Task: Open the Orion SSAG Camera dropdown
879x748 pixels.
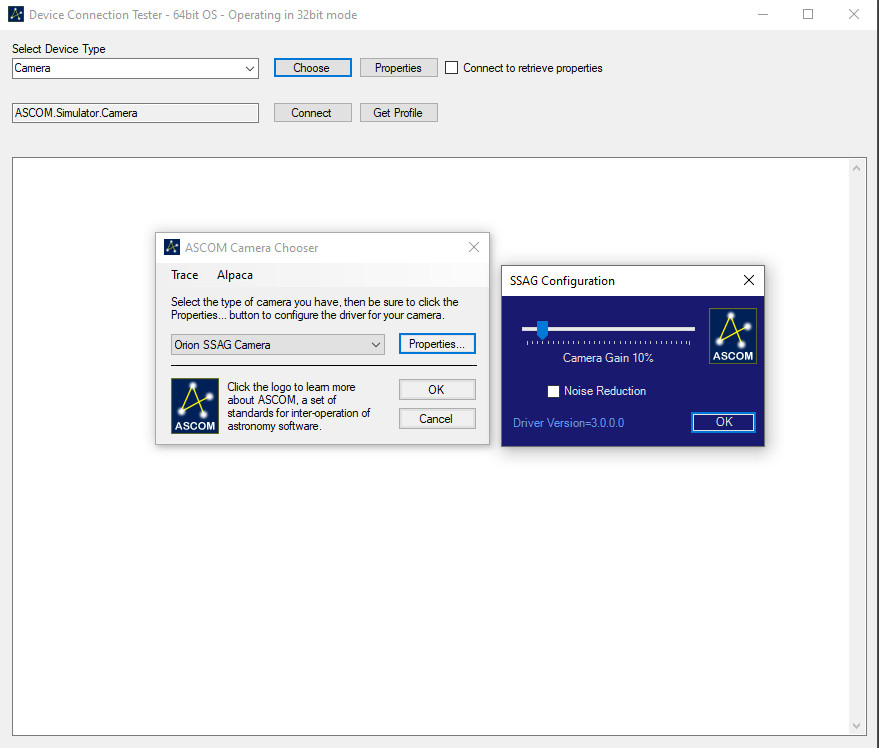Action: click(277, 344)
